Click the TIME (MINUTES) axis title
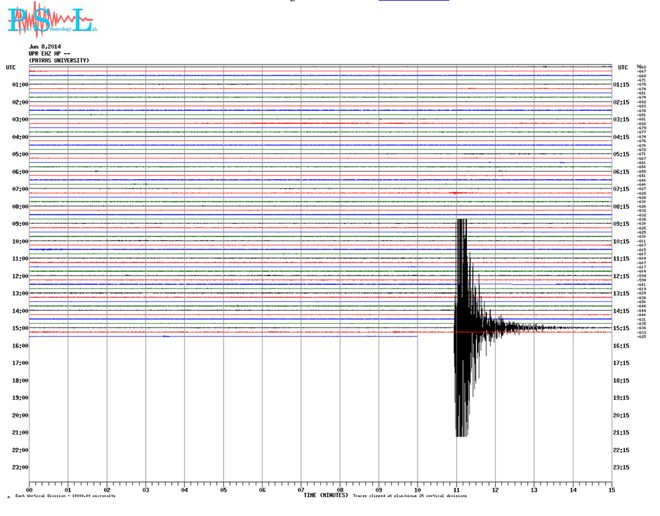The height and width of the screenshot is (516, 660). (x=325, y=495)
